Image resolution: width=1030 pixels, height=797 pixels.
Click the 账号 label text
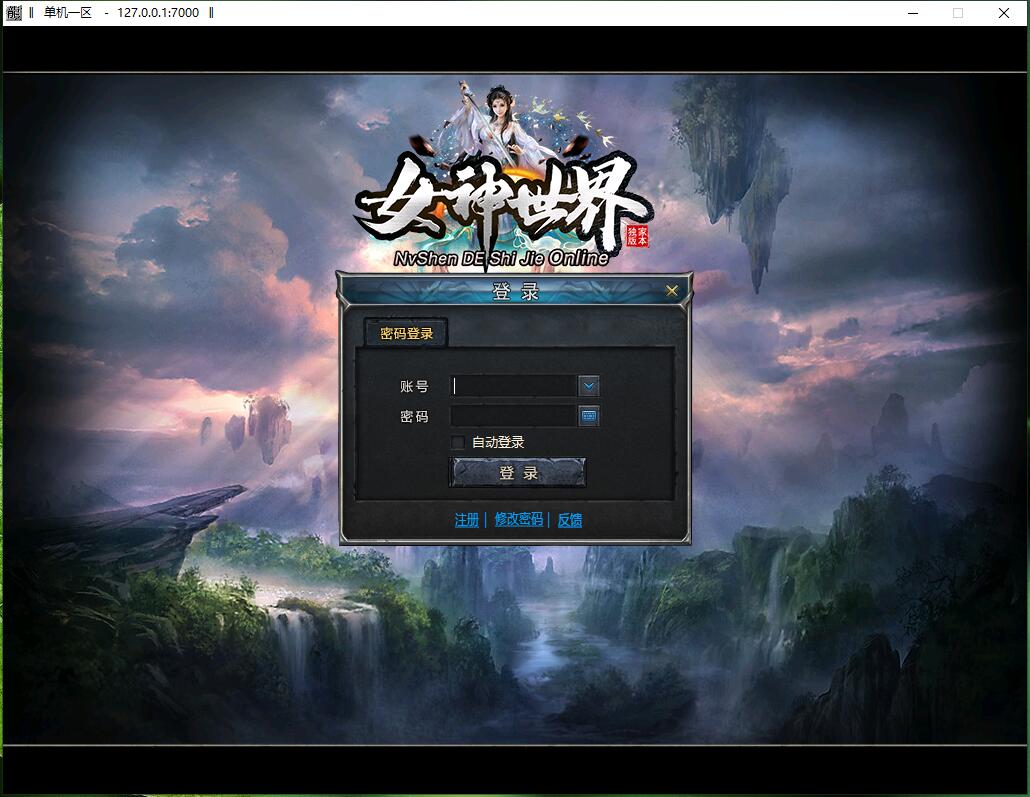point(414,386)
